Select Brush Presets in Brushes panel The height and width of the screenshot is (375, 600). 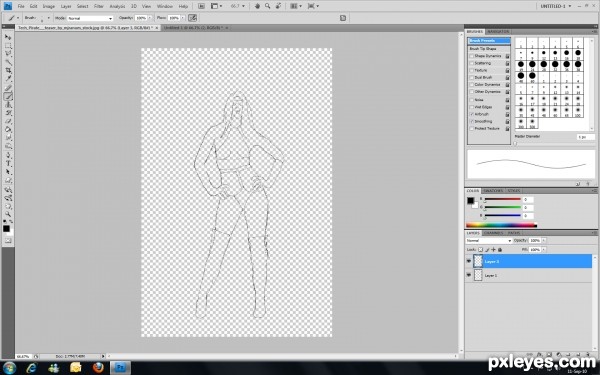[489, 41]
